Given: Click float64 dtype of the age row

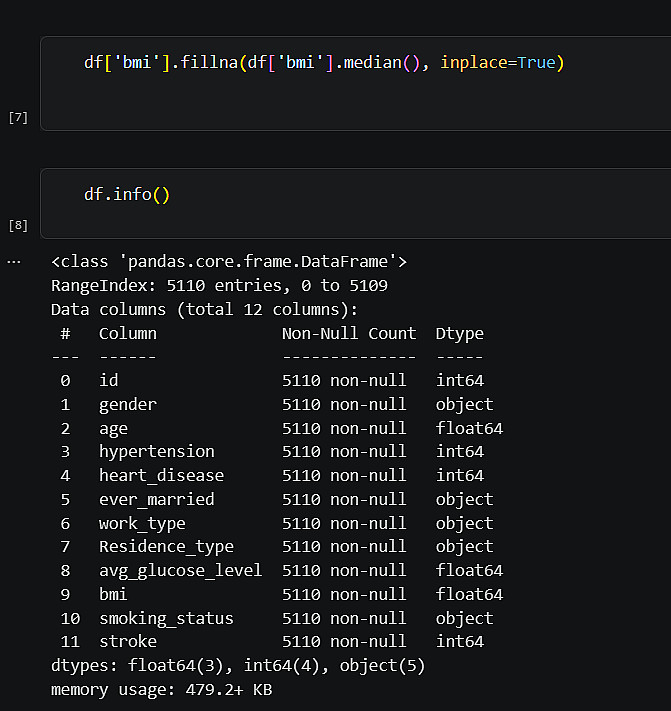Looking at the screenshot, I should [x=469, y=428].
